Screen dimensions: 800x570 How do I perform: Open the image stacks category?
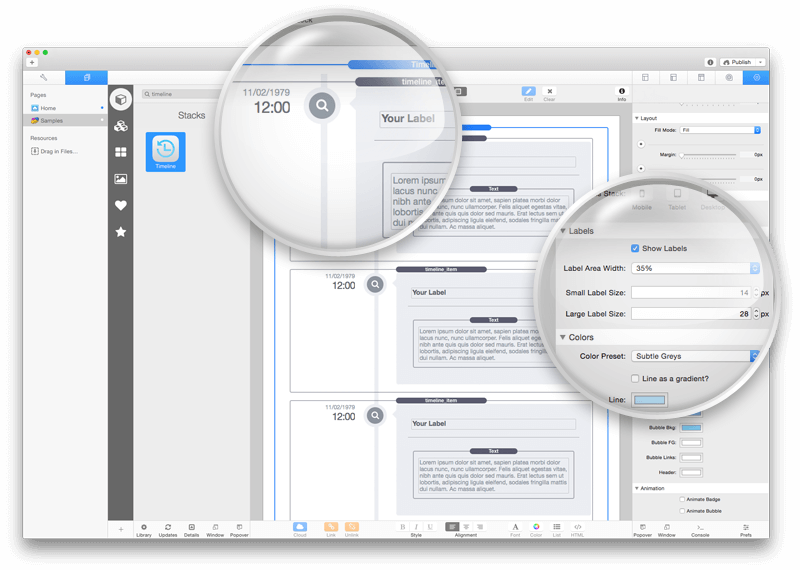[x=121, y=179]
